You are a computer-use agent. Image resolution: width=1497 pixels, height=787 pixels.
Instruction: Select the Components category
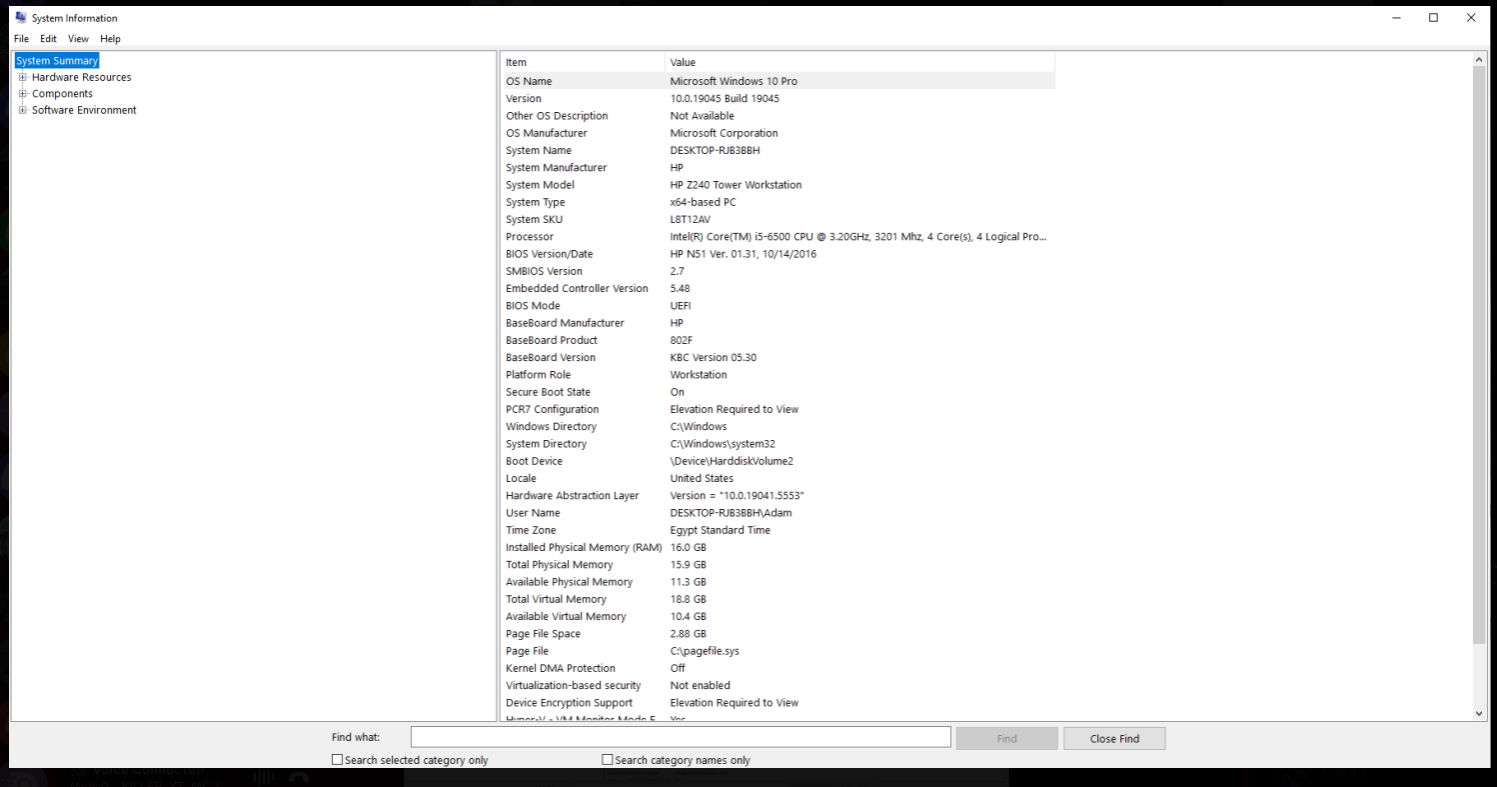(x=62, y=94)
